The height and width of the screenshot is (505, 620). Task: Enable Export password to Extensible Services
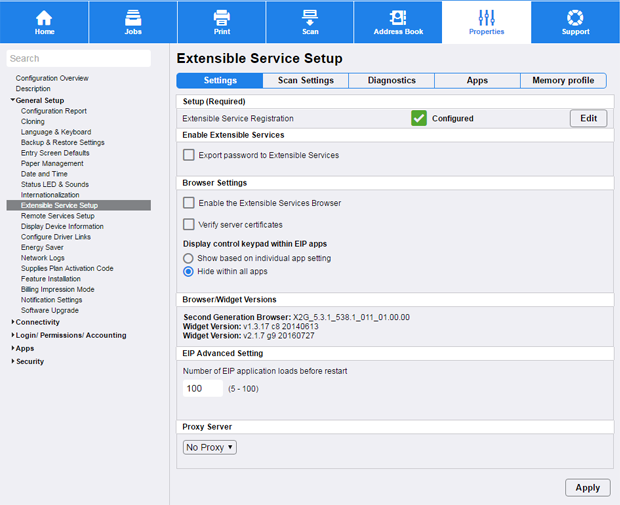[189, 155]
